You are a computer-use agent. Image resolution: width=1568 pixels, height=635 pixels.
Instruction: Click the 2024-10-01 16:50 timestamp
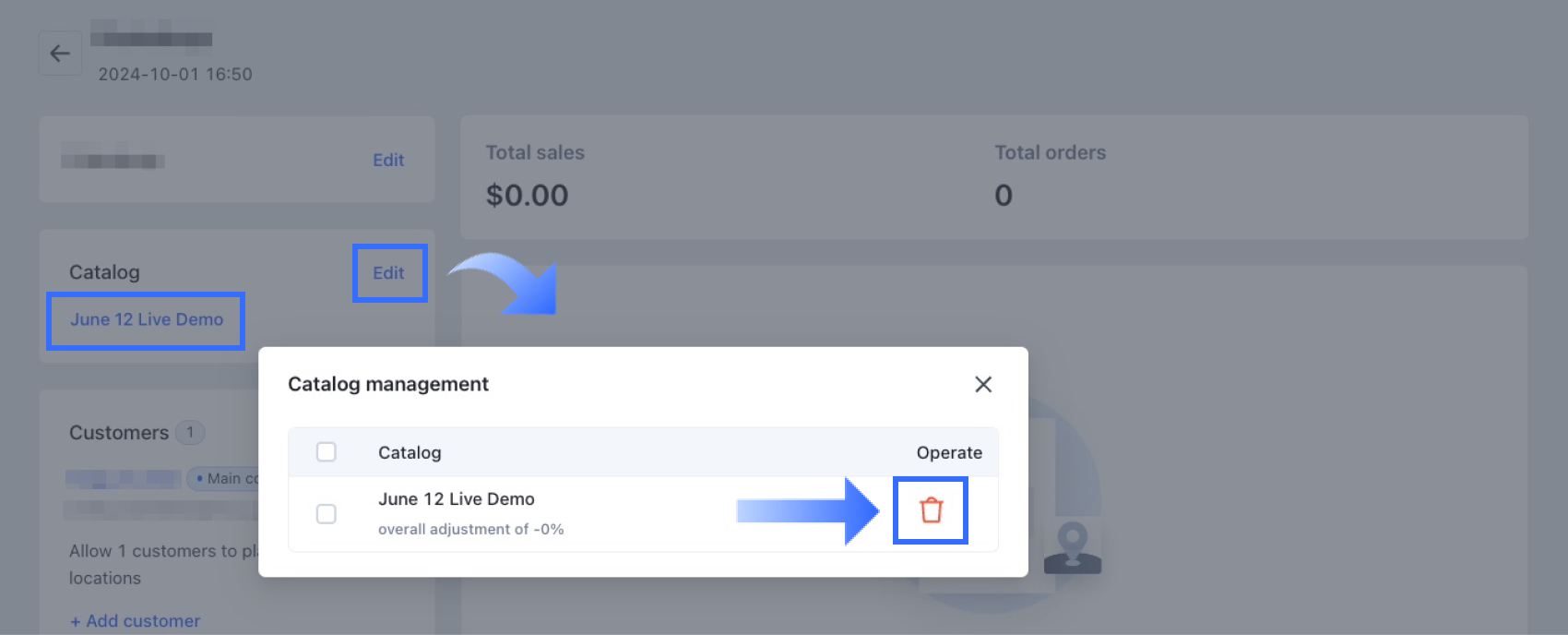coord(175,75)
